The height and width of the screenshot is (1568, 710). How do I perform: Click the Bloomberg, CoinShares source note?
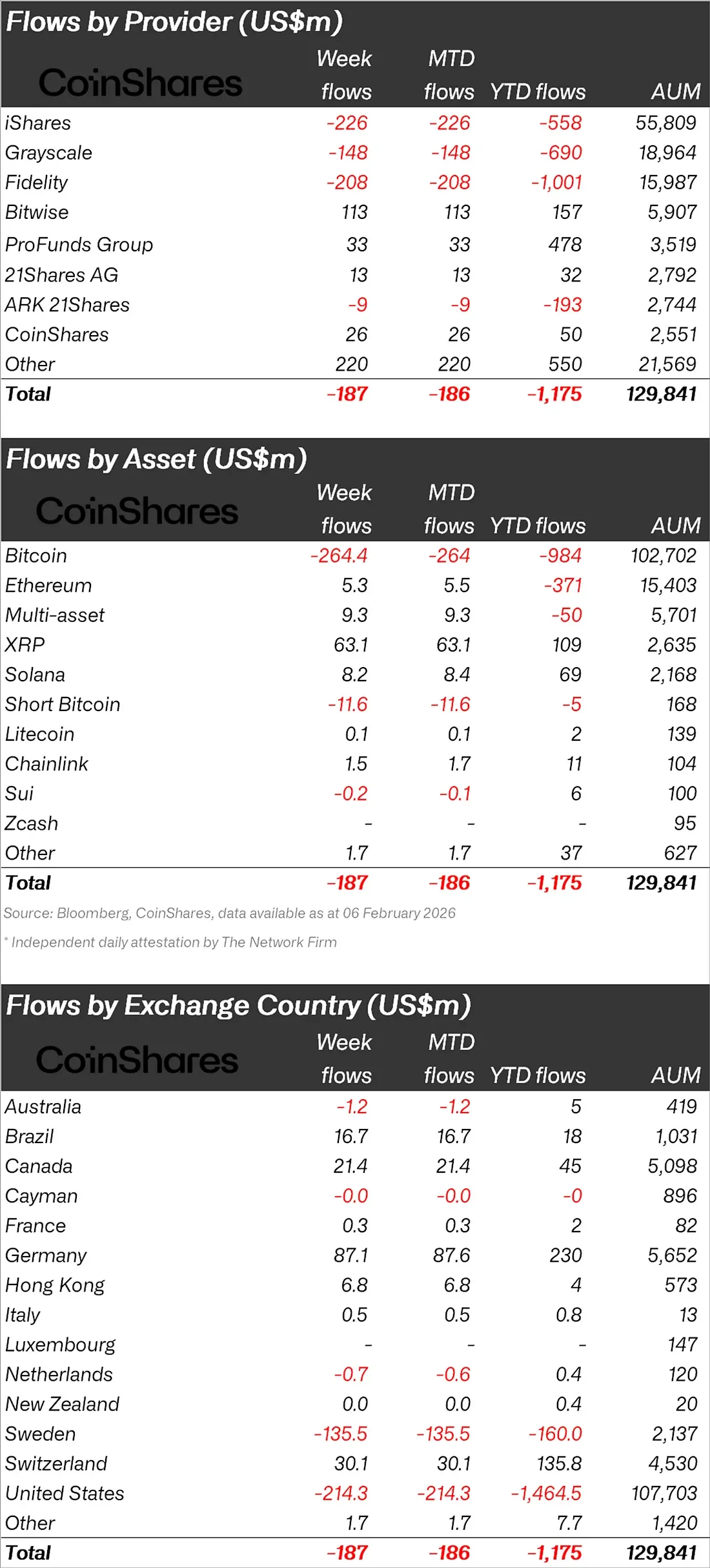229,913
